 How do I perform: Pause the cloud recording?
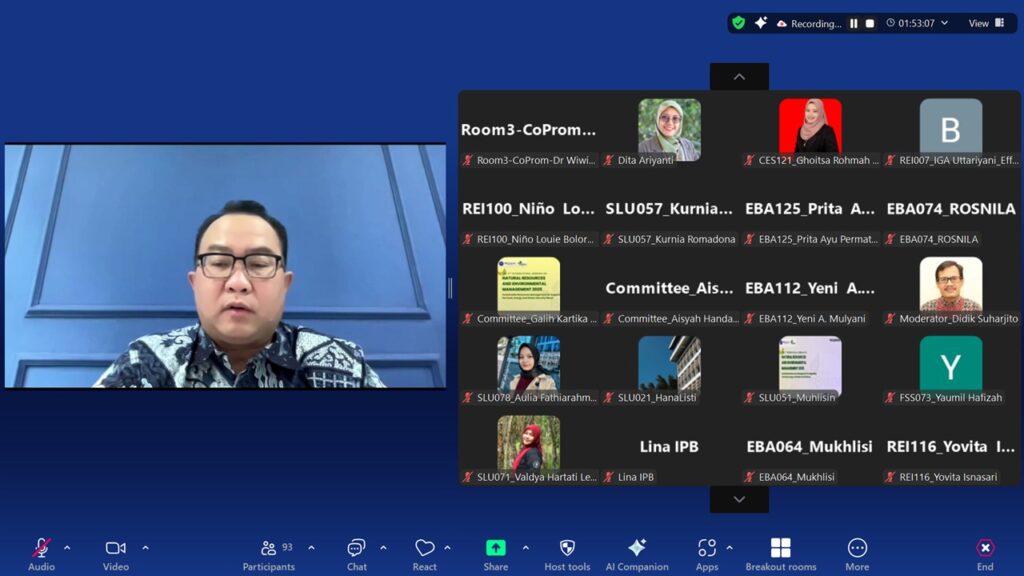[x=854, y=23]
